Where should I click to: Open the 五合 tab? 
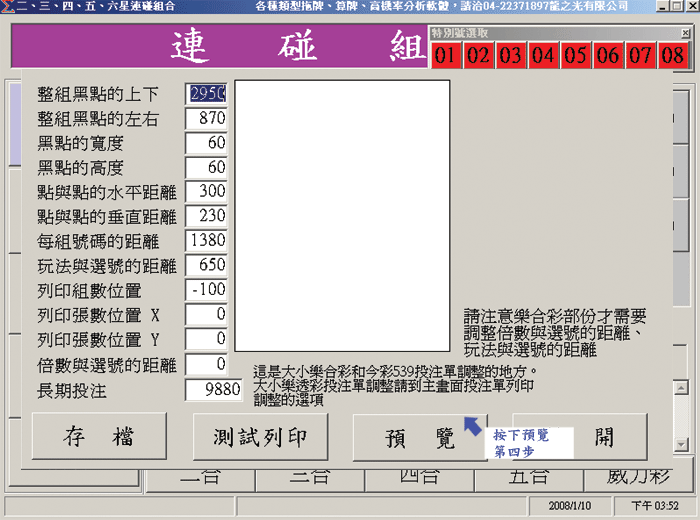pyautogui.click(x=528, y=477)
